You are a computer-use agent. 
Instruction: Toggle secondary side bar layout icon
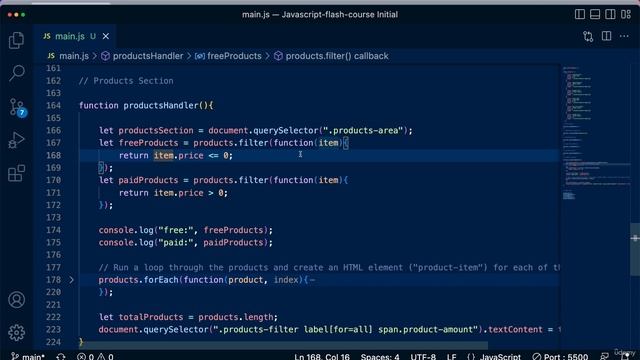(610, 14)
